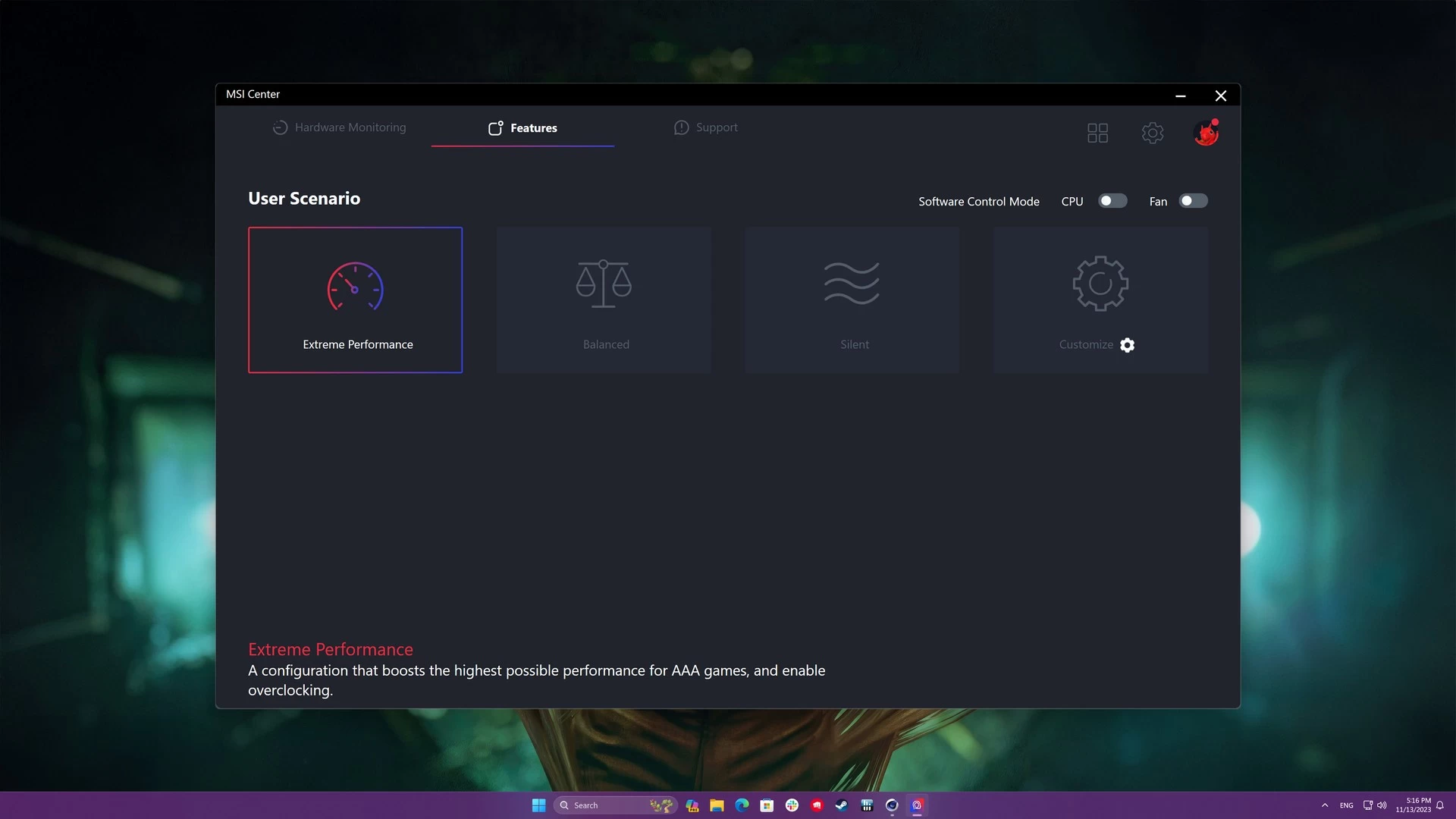The width and height of the screenshot is (1456, 819).
Task: Open the feature grid view icon
Action: 1097,133
